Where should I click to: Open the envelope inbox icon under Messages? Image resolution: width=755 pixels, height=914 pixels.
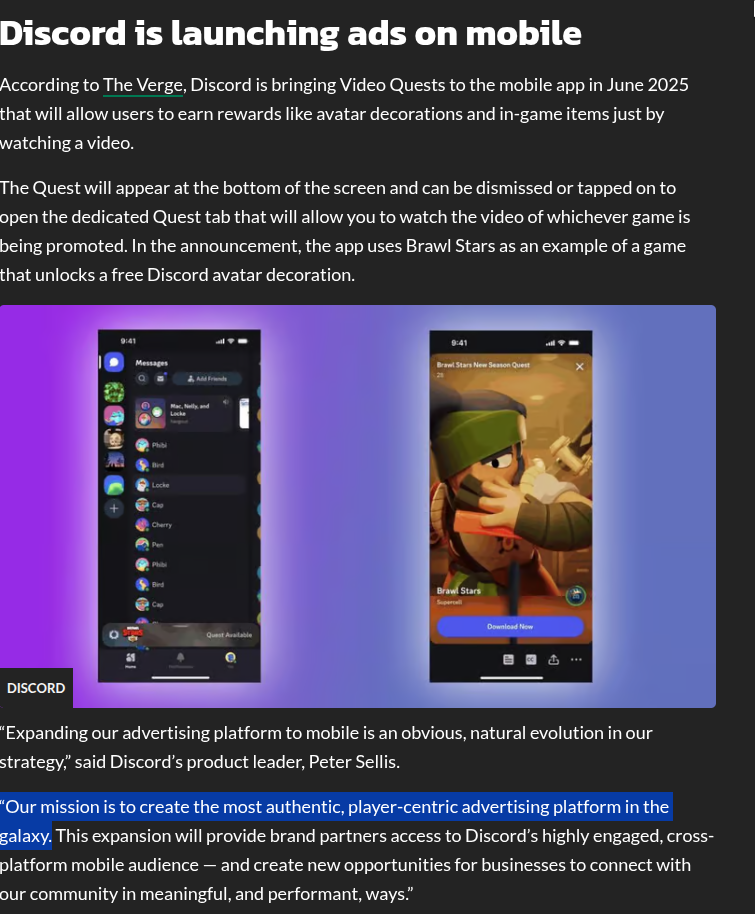click(x=160, y=379)
